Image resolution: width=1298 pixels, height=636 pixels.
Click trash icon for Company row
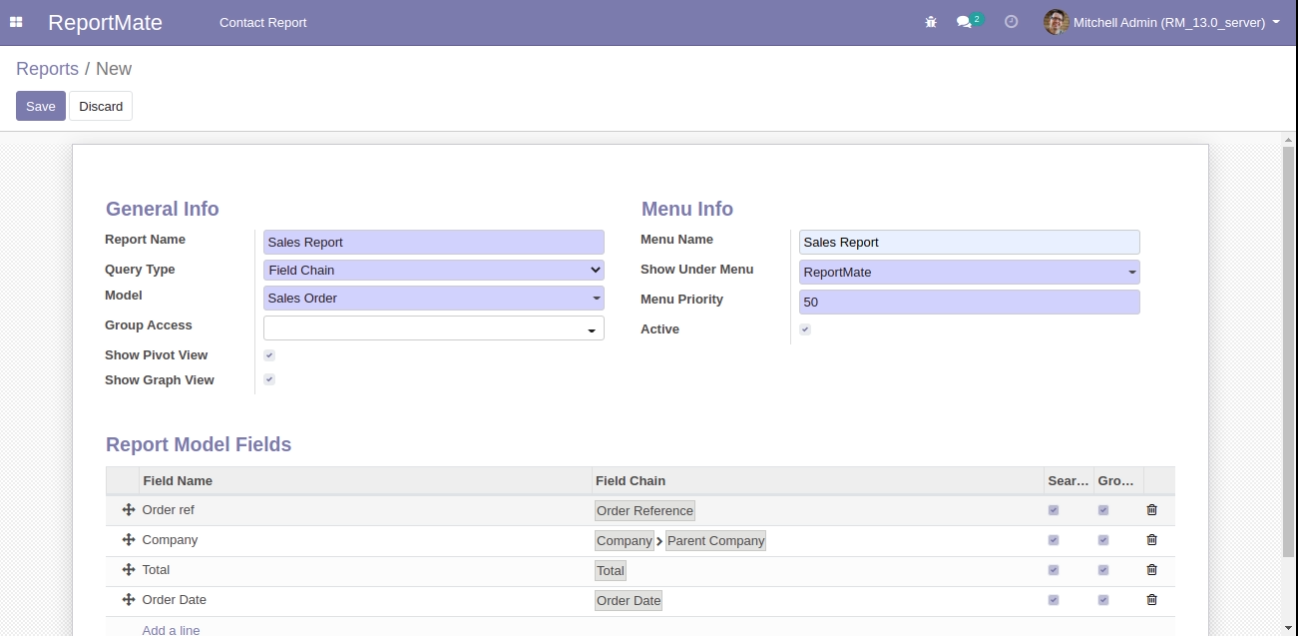[x=1151, y=540]
